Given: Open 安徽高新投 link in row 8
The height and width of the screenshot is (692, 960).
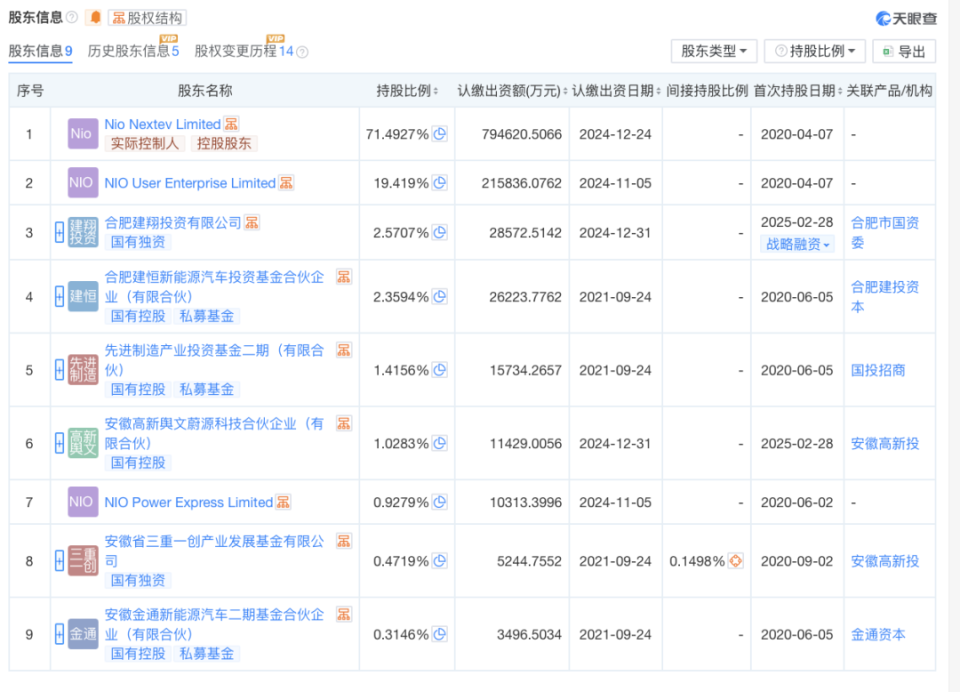Looking at the screenshot, I should [885, 562].
